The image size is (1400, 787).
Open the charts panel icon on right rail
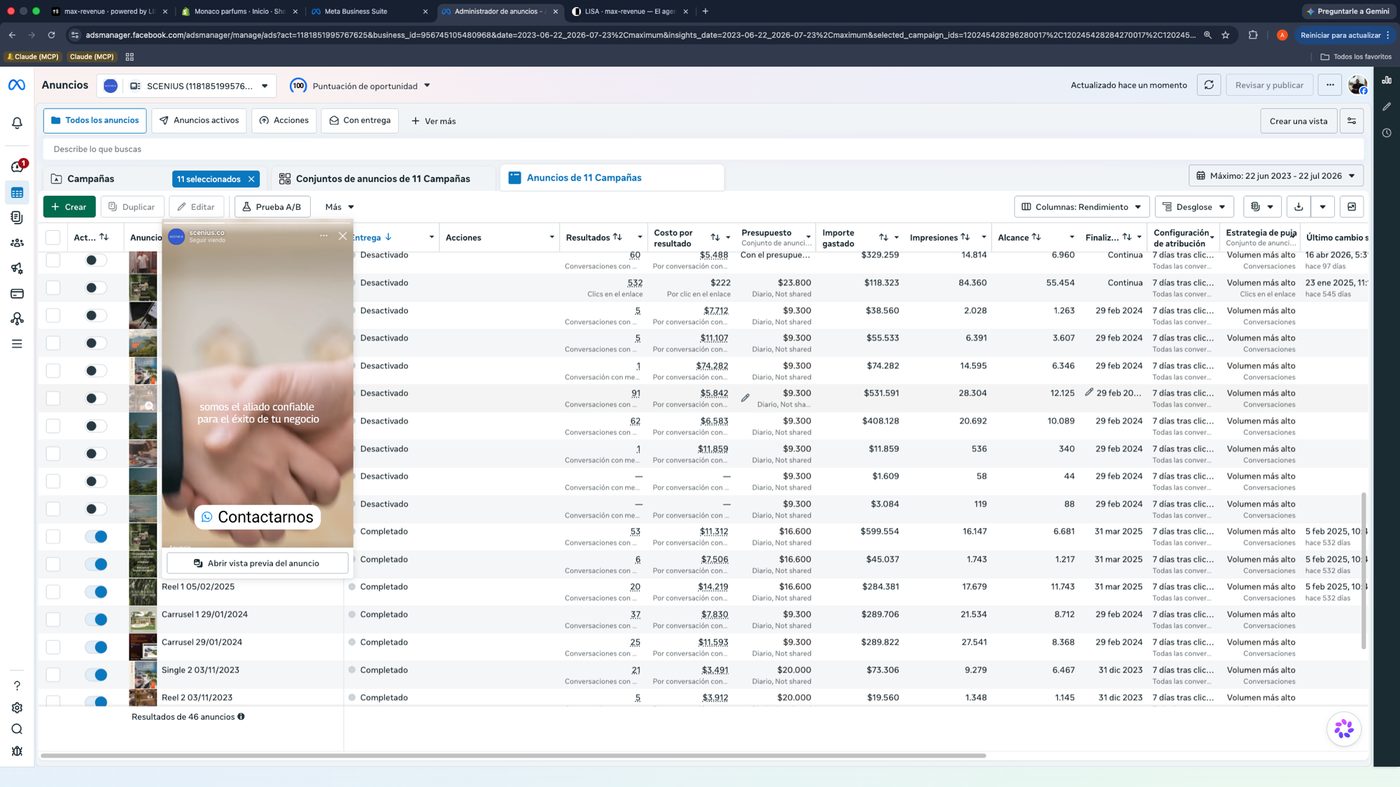pyautogui.click(x=1386, y=80)
